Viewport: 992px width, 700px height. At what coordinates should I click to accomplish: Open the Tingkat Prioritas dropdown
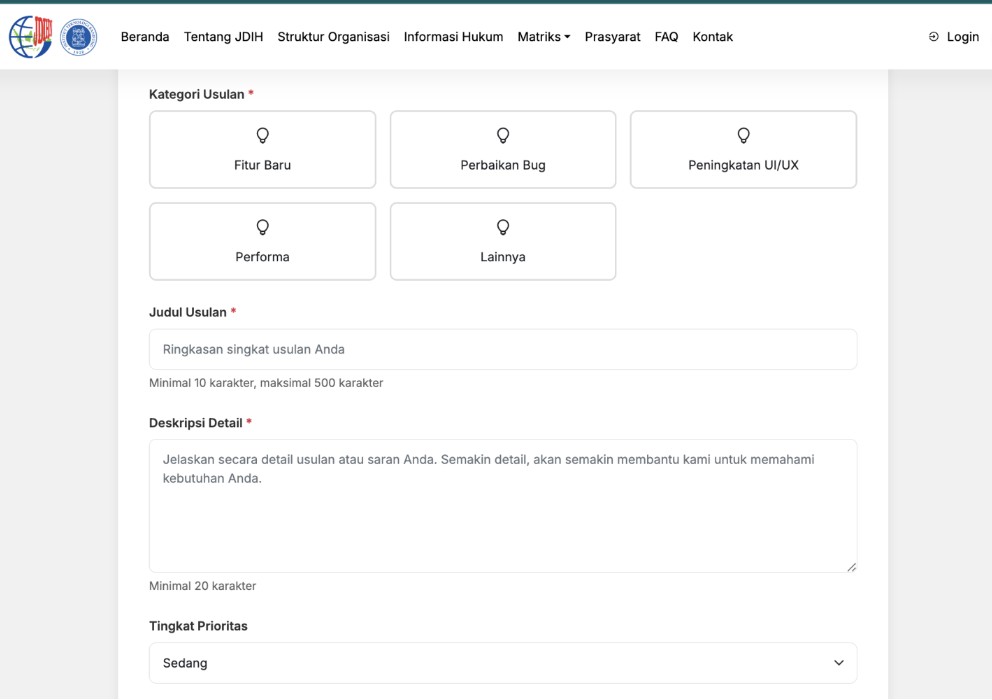coord(503,663)
